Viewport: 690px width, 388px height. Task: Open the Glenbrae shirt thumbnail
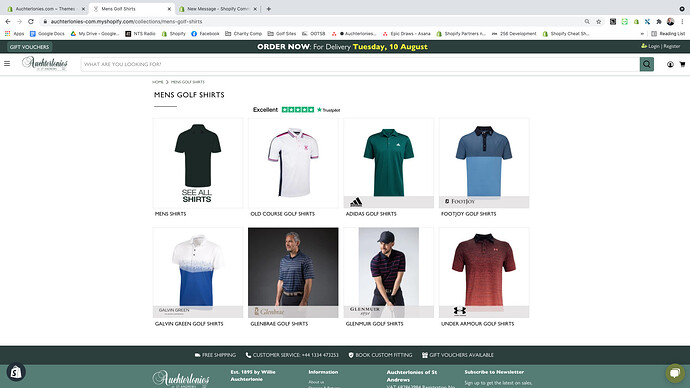click(x=293, y=272)
